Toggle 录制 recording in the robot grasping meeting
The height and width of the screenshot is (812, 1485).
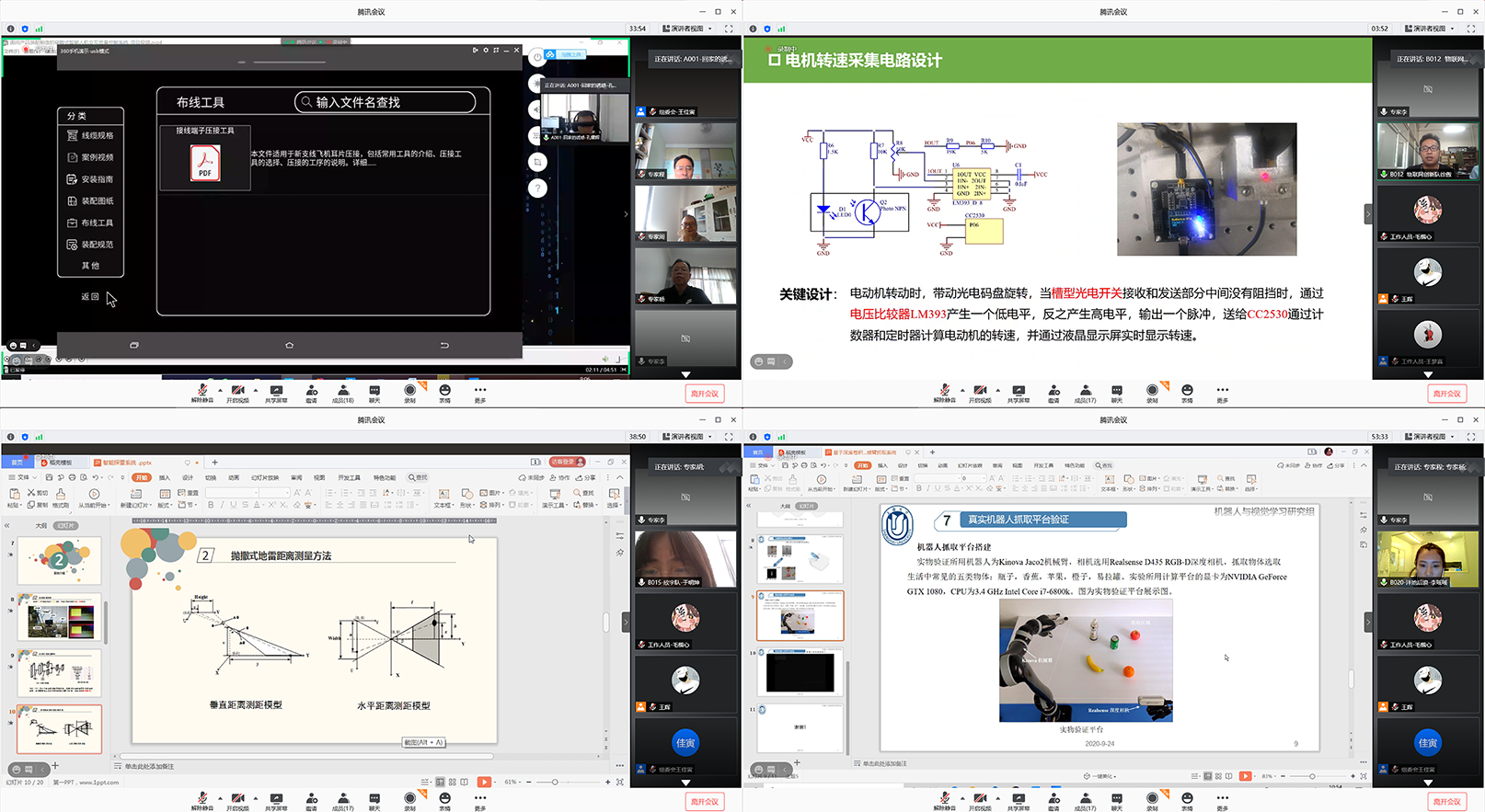pos(1152,802)
